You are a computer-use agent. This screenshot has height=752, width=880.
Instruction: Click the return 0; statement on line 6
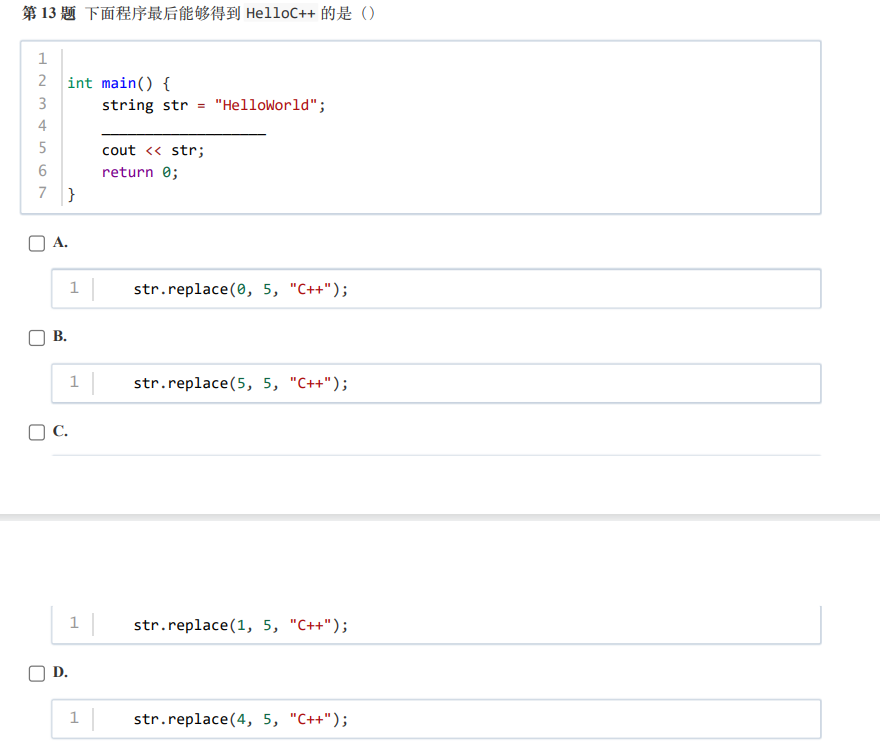pyautogui.click(x=138, y=171)
